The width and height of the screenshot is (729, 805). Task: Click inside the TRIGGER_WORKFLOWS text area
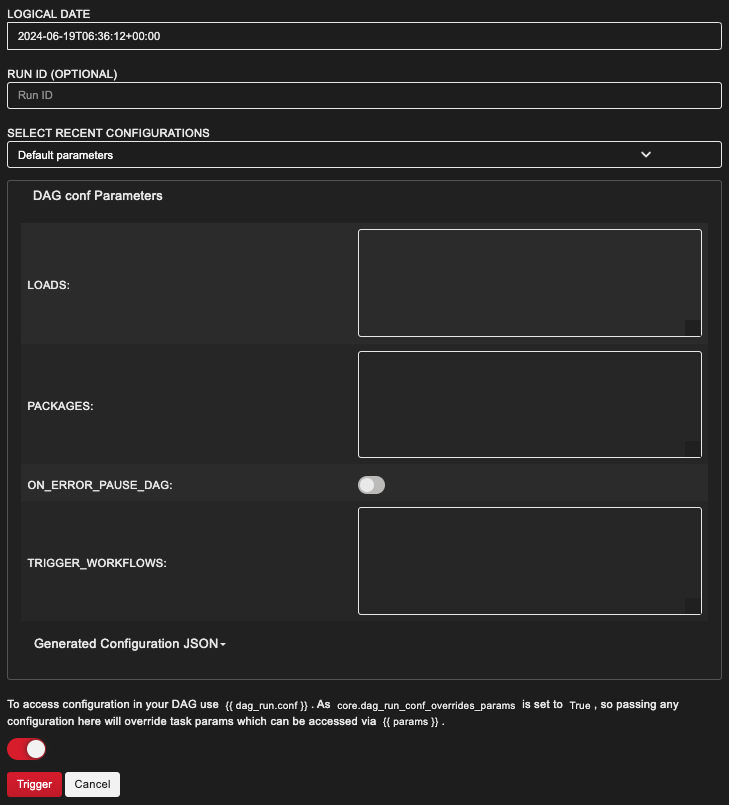tap(529, 561)
